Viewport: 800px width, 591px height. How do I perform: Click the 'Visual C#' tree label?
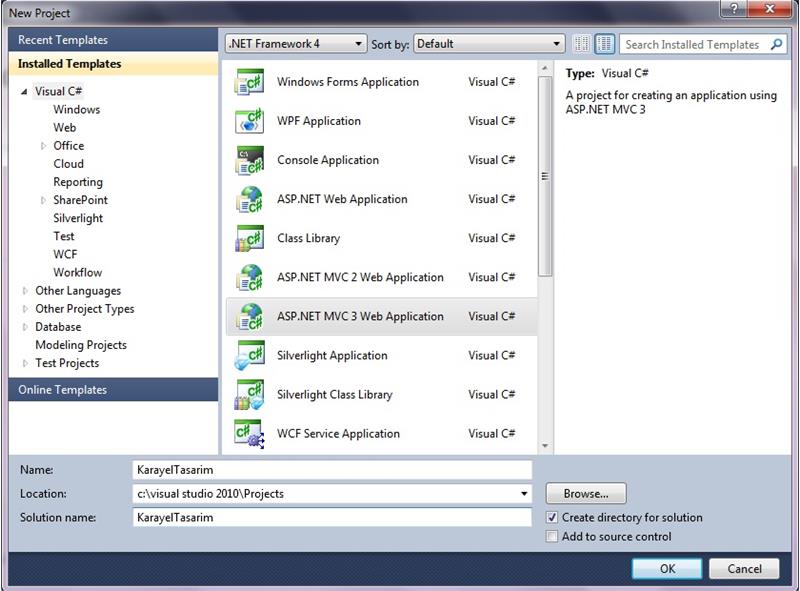tap(58, 91)
